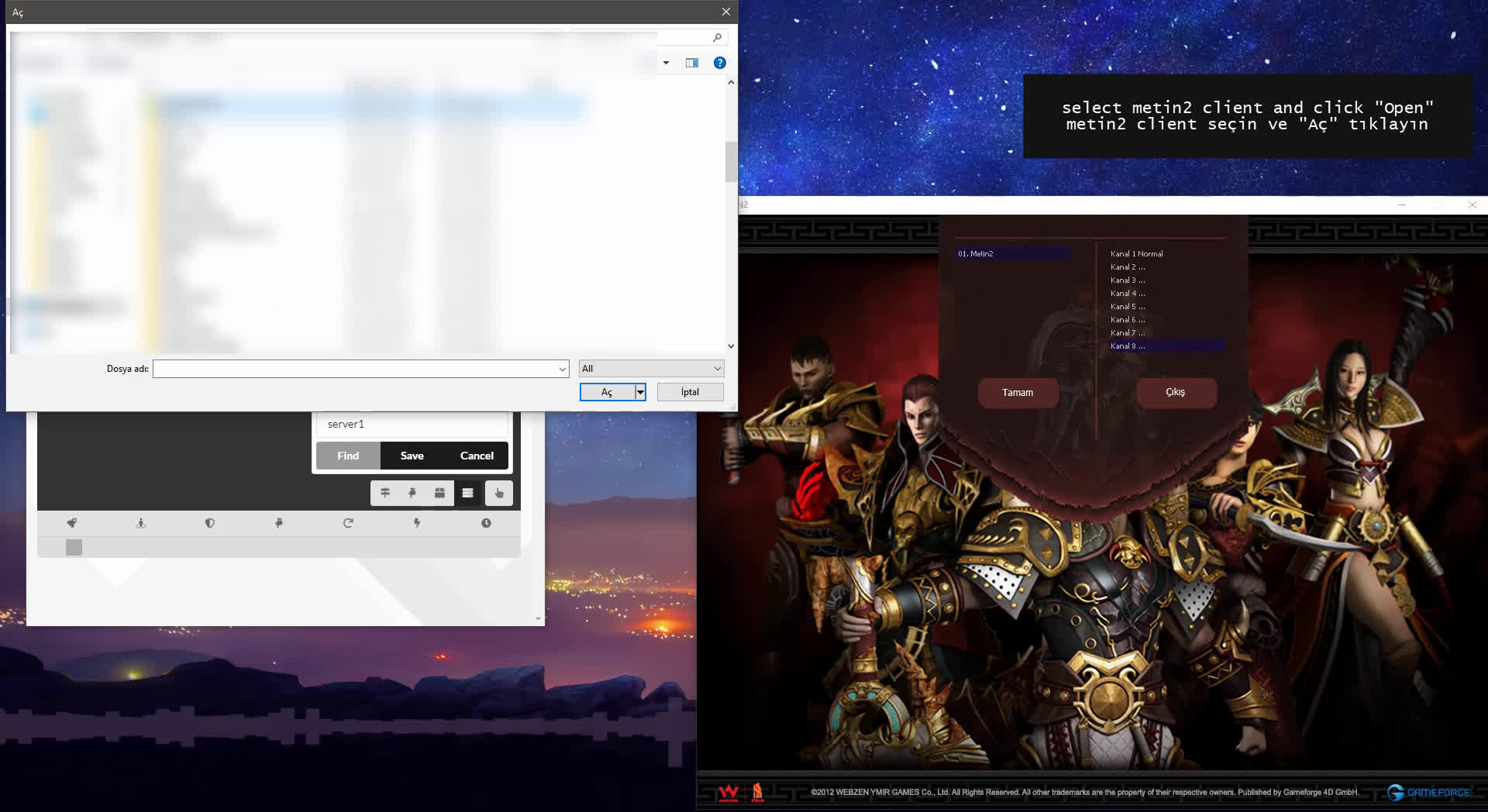Select Kanal 7 channel

click(x=1167, y=332)
